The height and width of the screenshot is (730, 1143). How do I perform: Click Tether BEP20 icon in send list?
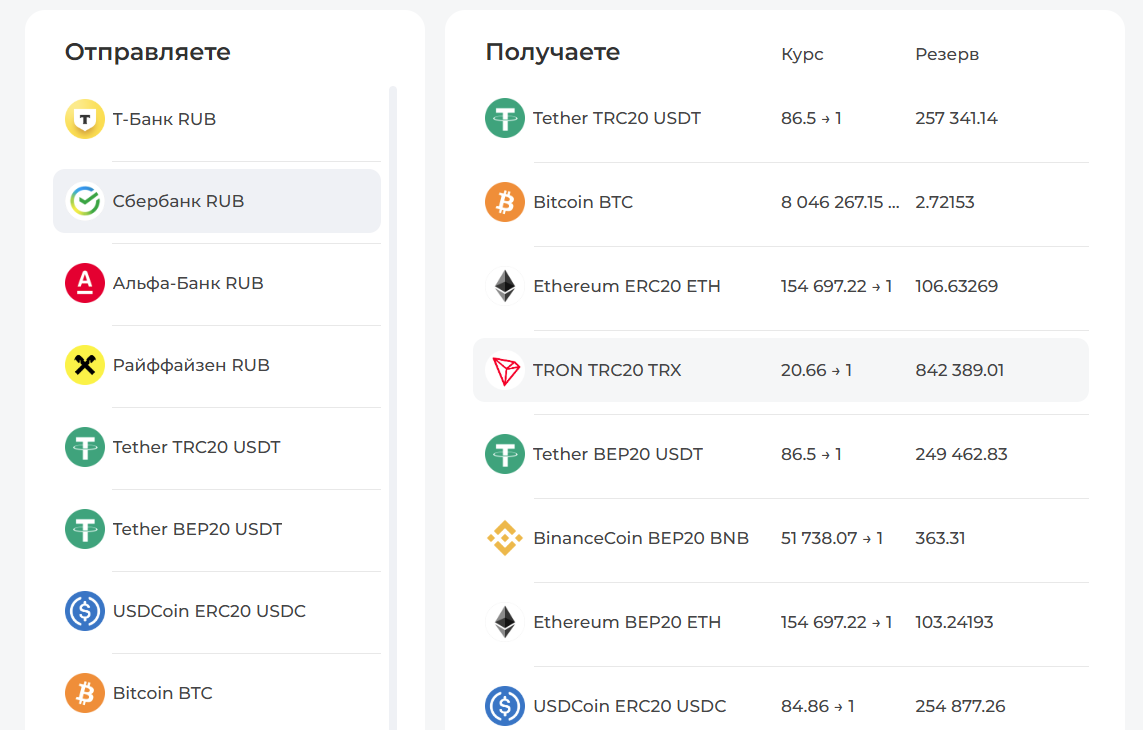coord(85,529)
